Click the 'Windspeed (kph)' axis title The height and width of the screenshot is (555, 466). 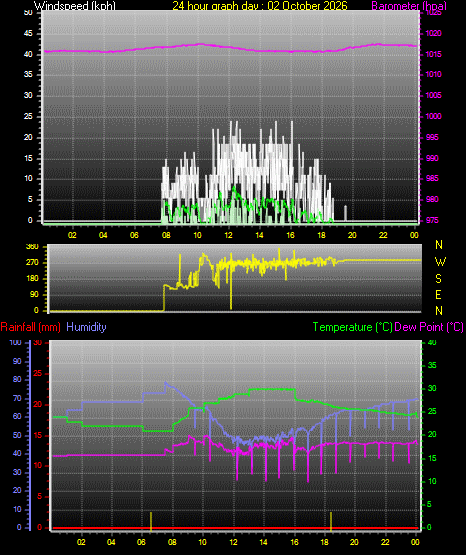[74, 6]
